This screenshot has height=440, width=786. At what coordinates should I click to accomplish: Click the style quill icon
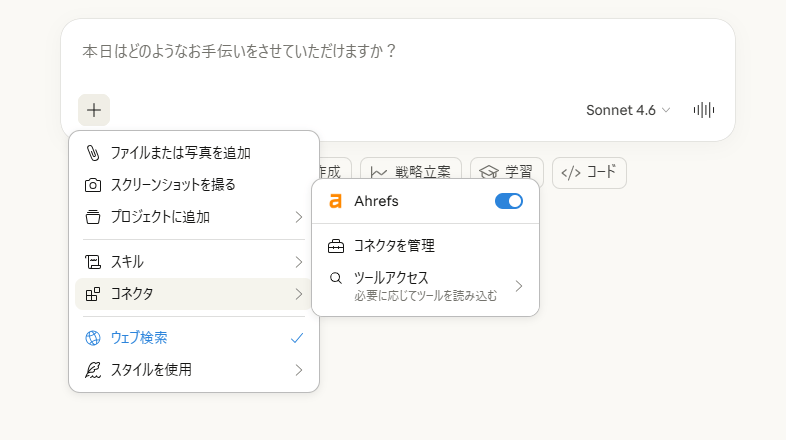pyautogui.click(x=93, y=370)
